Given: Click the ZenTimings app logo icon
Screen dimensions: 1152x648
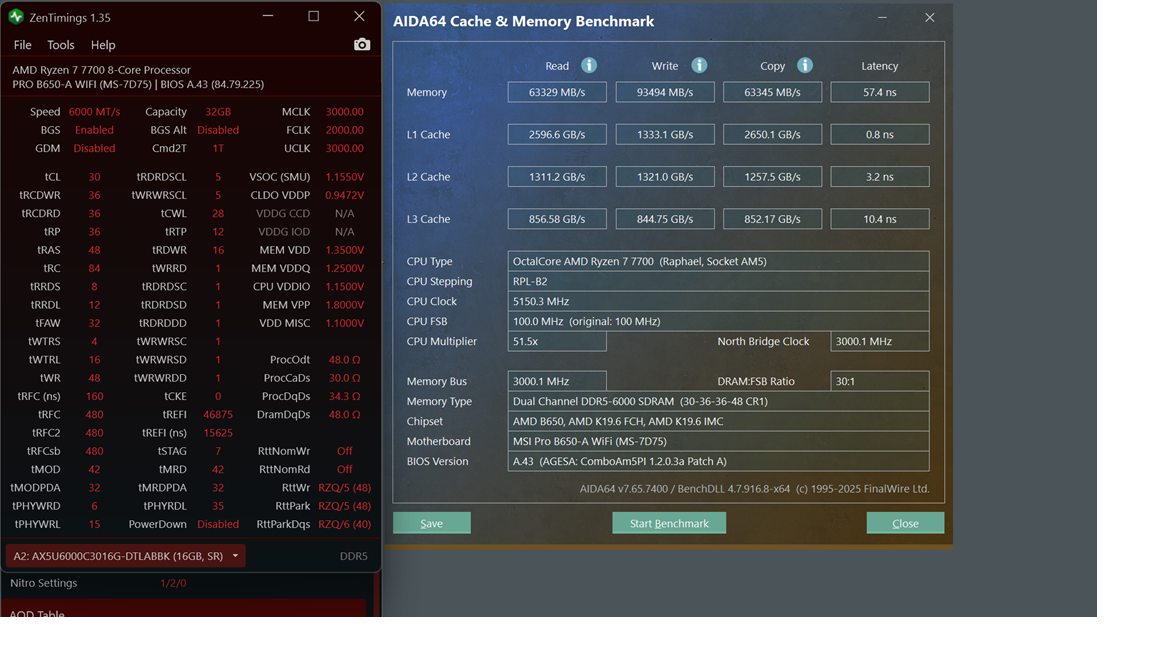Looking at the screenshot, I should 16,17.
